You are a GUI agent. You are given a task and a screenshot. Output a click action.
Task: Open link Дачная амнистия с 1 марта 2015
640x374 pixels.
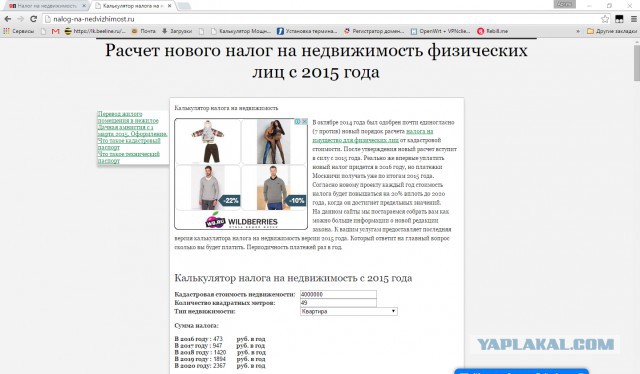(x=132, y=131)
